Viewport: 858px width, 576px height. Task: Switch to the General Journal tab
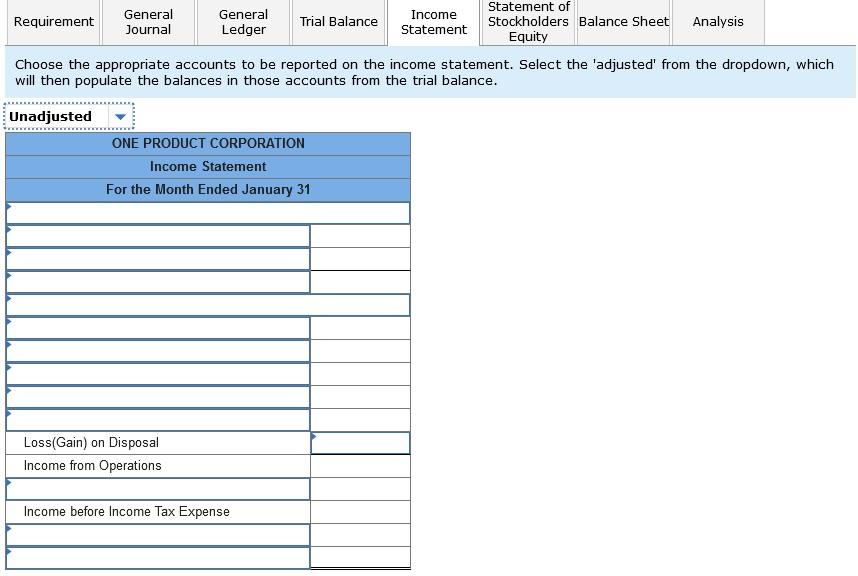tap(147, 22)
